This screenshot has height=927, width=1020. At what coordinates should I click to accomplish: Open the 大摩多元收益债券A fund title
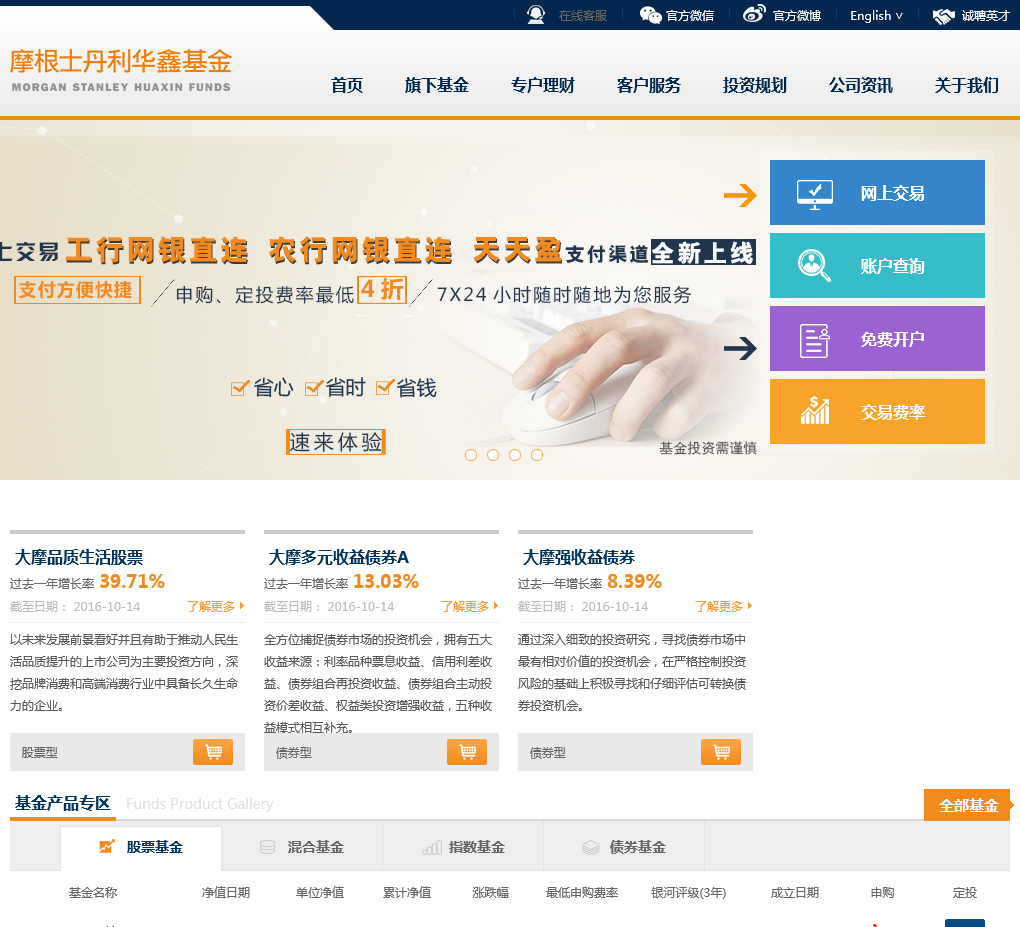tap(338, 558)
